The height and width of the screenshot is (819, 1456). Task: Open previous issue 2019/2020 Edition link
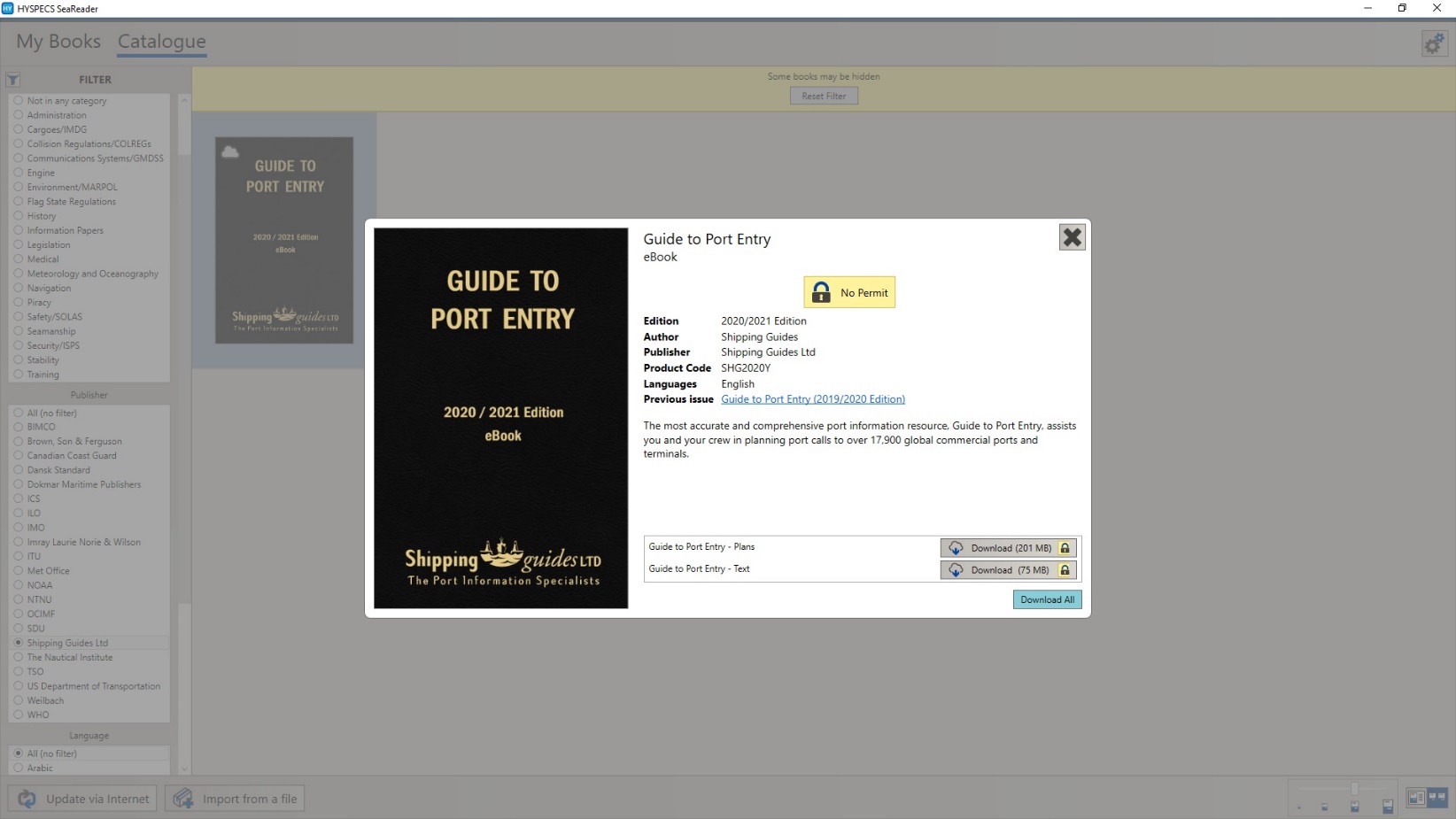812,399
